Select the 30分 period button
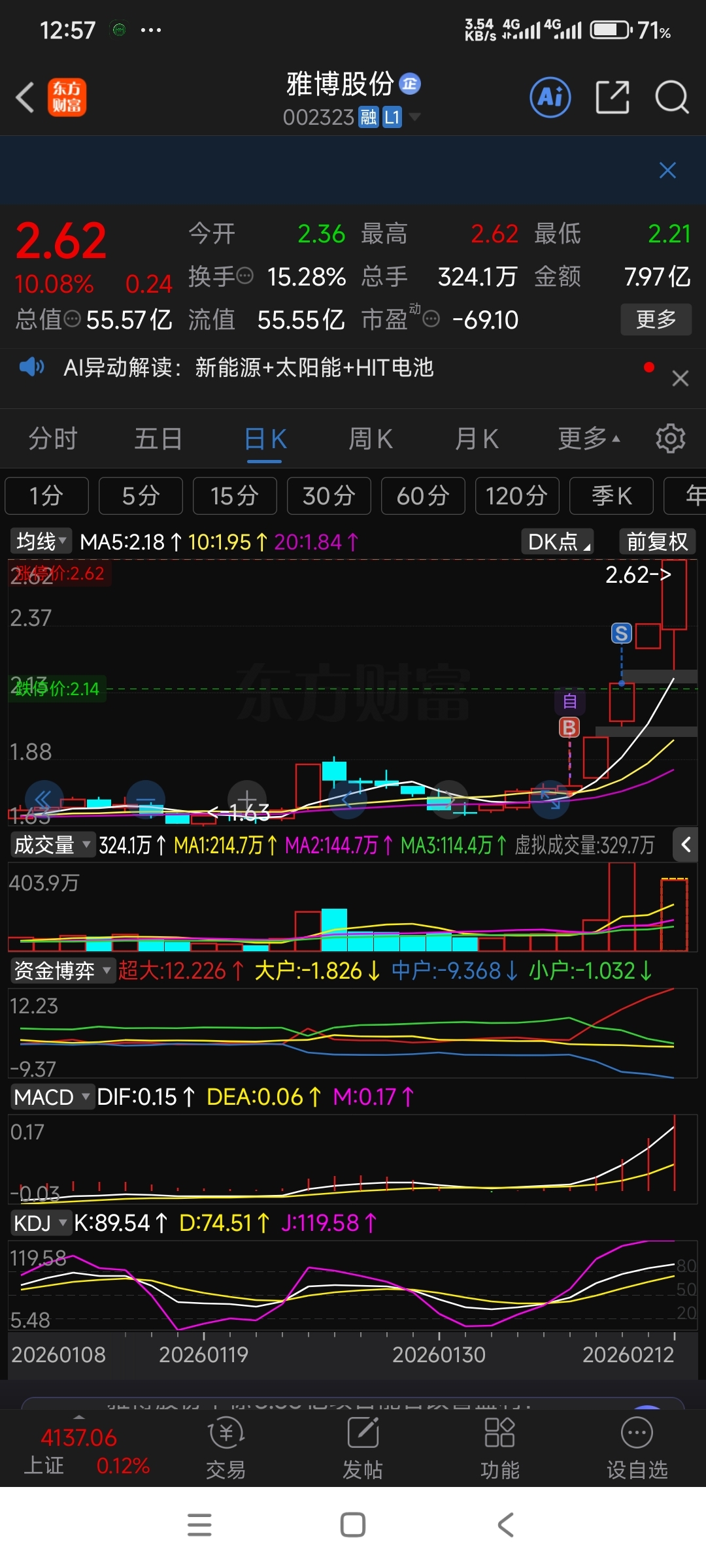This screenshot has height=1568, width=706. pos(329,496)
